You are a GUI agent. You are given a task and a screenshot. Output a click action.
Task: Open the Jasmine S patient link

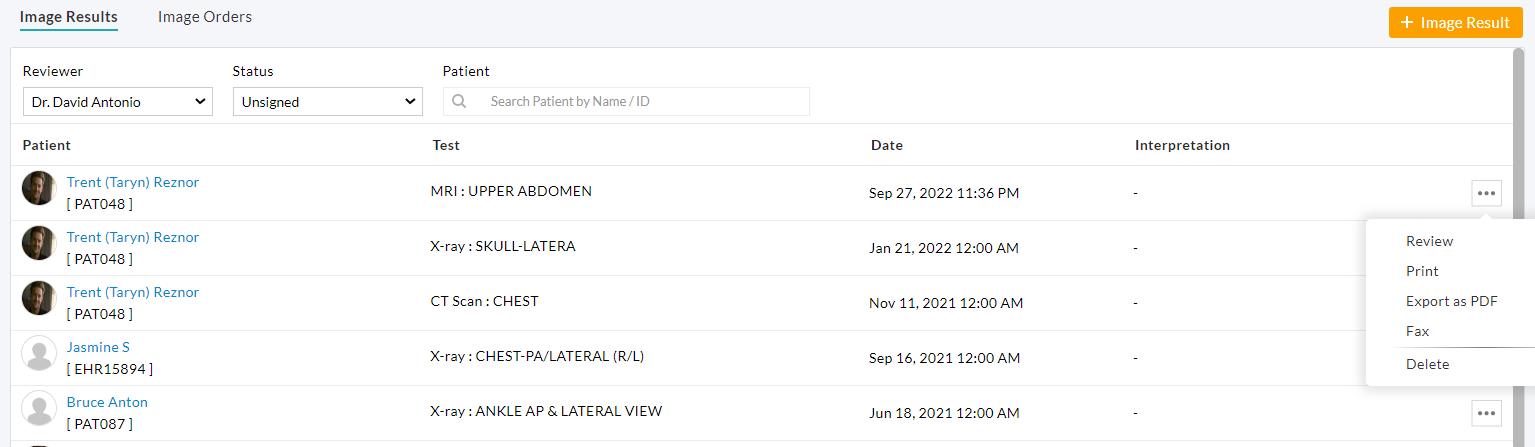(x=98, y=347)
